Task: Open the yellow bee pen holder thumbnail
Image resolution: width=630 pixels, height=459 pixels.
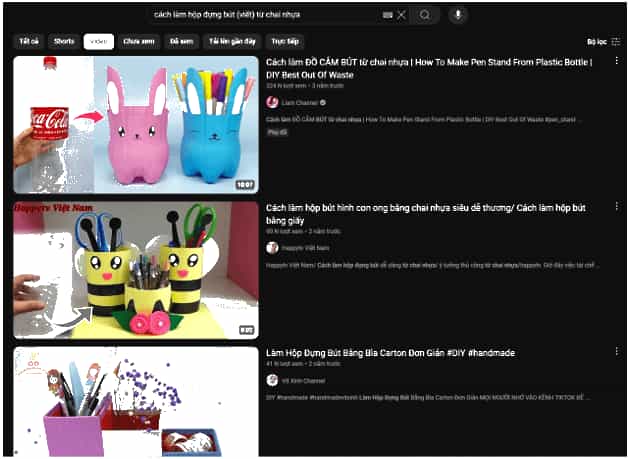Action: pos(136,270)
